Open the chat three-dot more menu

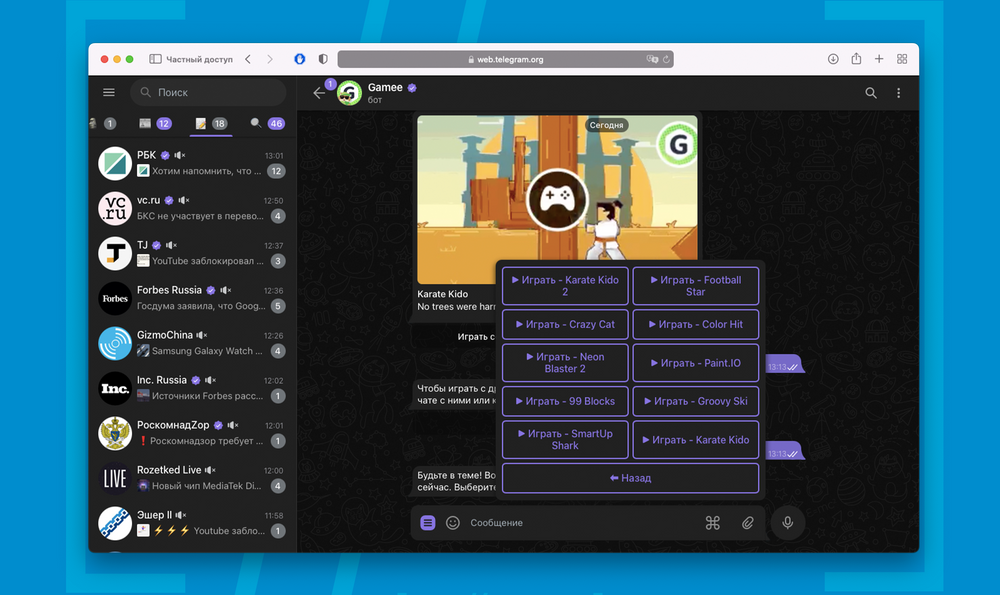899,93
